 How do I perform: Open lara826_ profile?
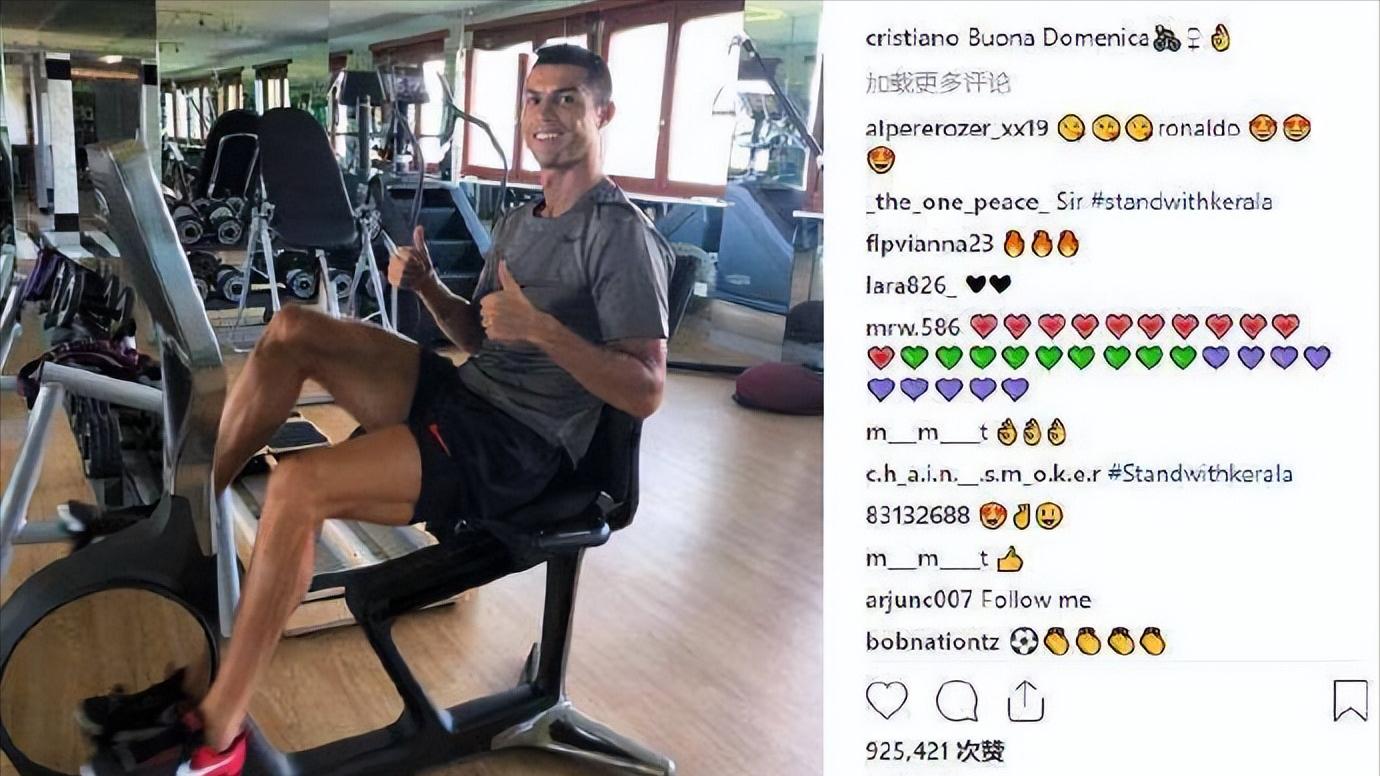point(911,285)
